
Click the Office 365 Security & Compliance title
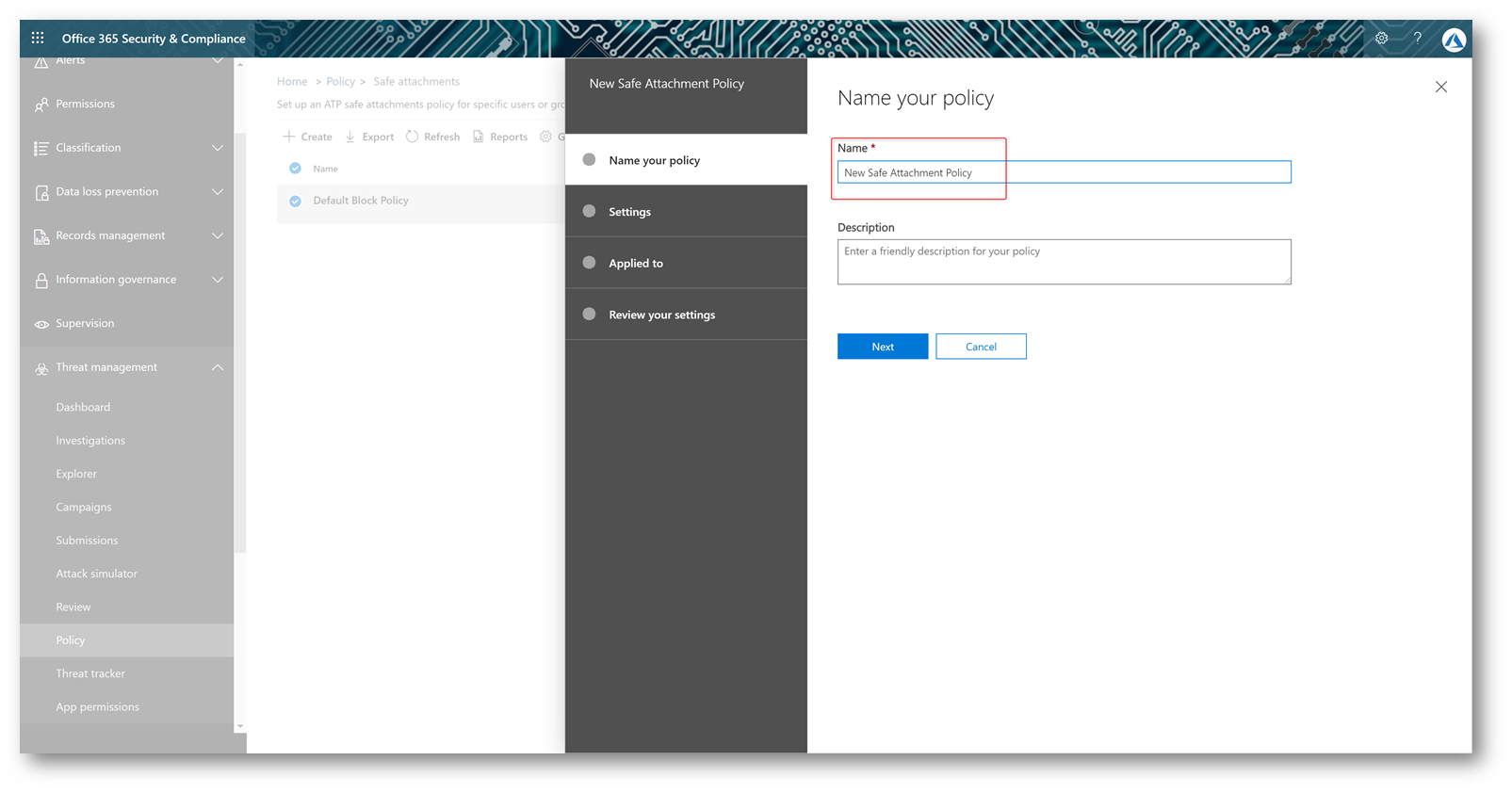pyautogui.click(x=154, y=39)
